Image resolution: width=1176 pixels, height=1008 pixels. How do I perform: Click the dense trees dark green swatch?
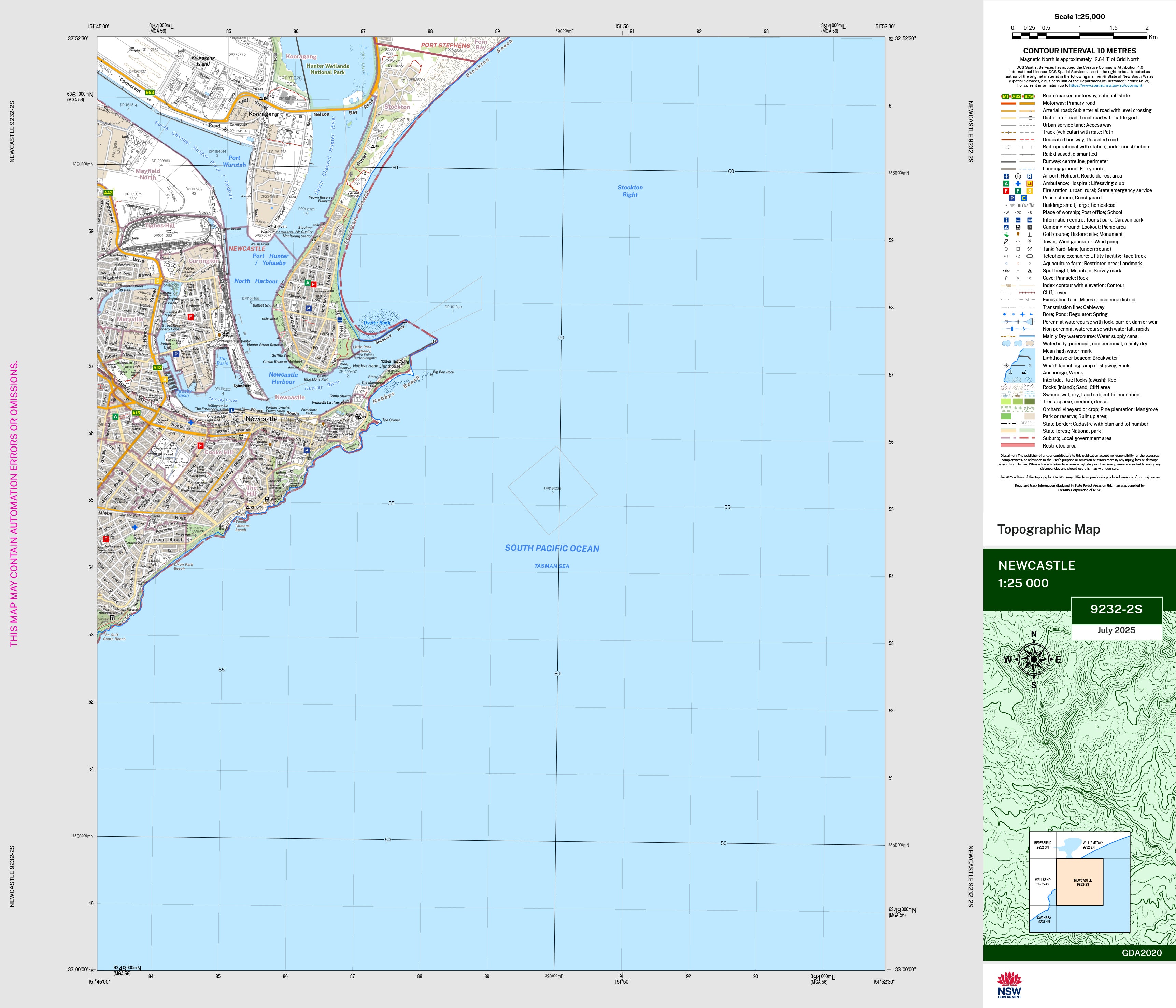pyautogui.click(x=1029, y=402)
